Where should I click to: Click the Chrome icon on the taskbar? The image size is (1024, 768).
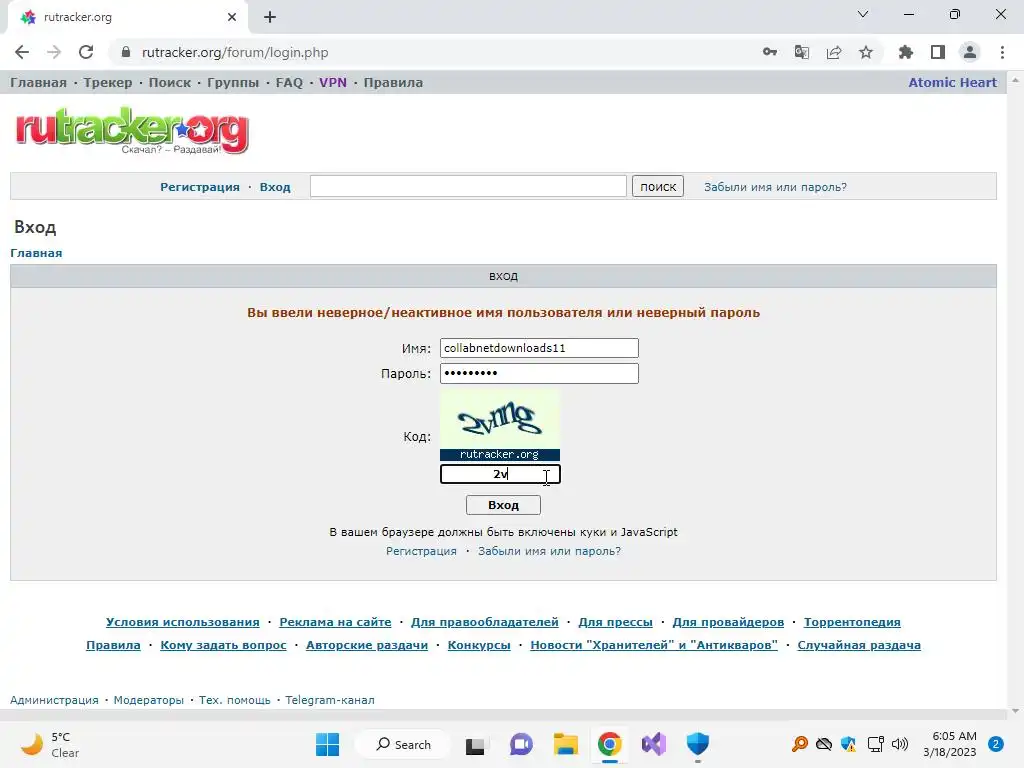coord(609,744)
